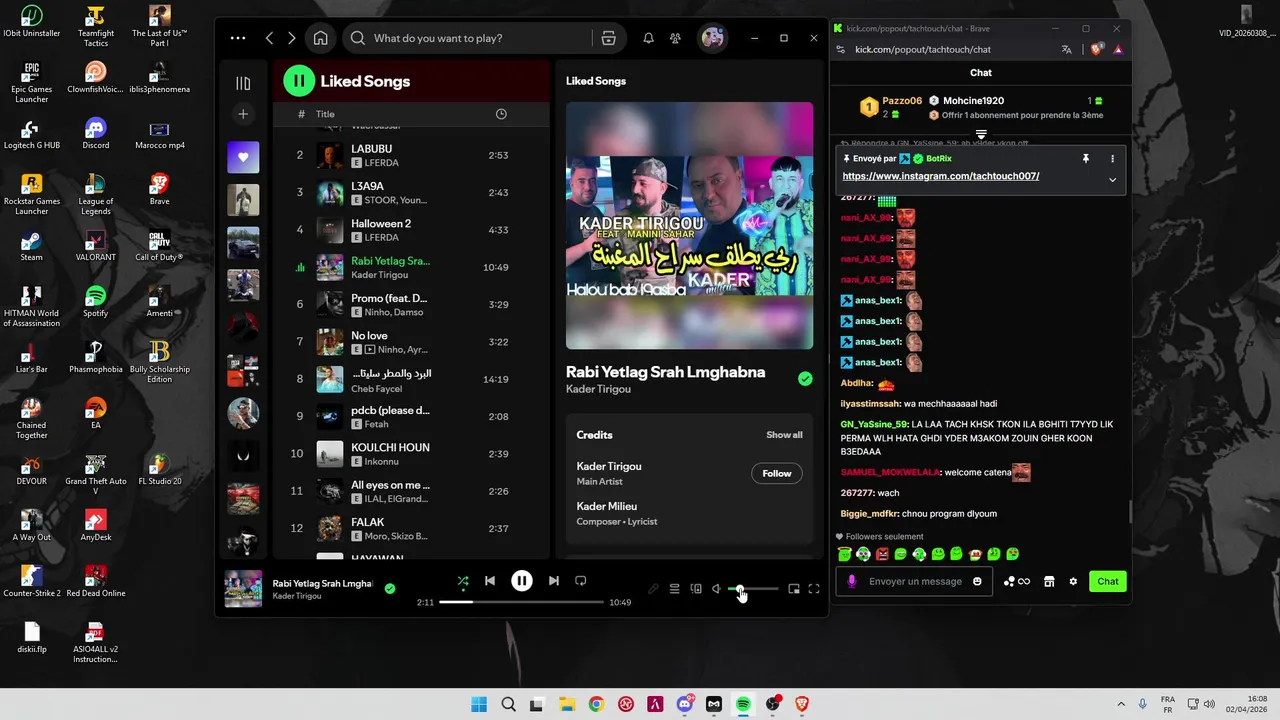1280x720 pixels.
Task: Open Kick chat settings gear
Action: [1073, 581]
